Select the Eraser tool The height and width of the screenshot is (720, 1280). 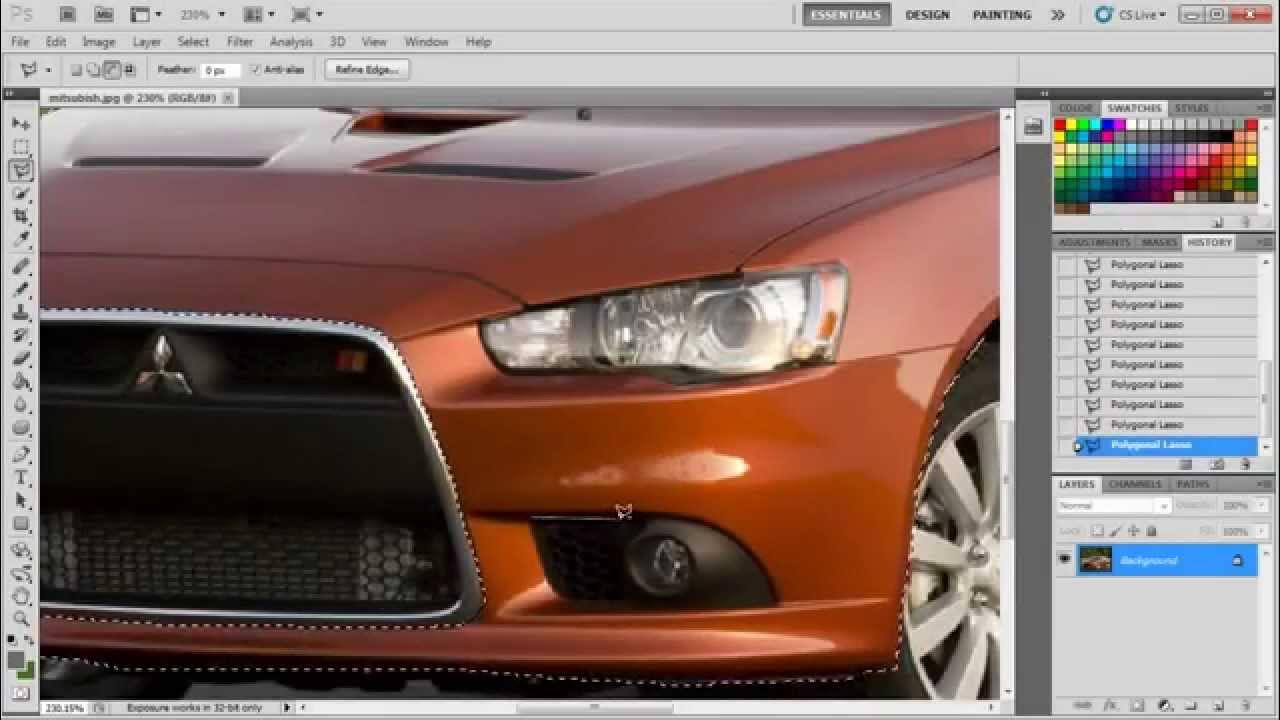click(x=21, y=359)
